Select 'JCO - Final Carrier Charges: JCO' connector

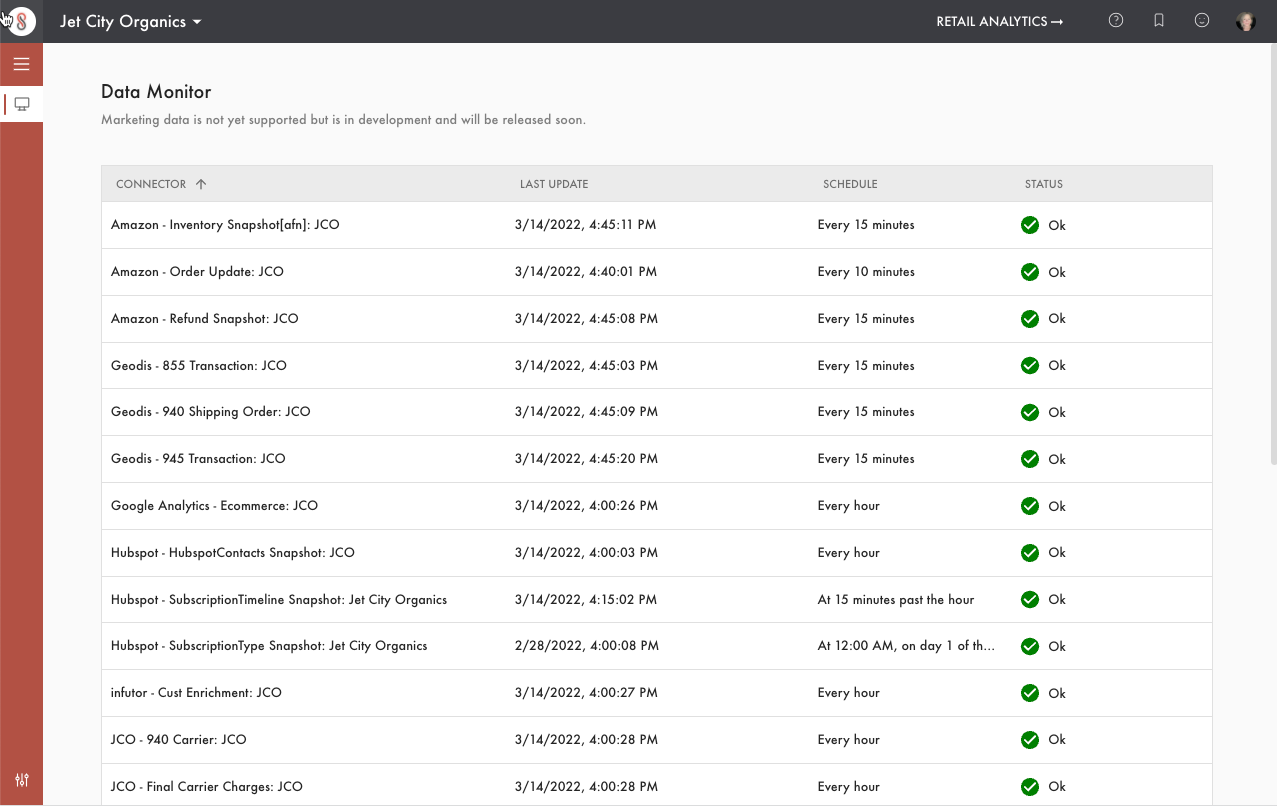point(207,787)
